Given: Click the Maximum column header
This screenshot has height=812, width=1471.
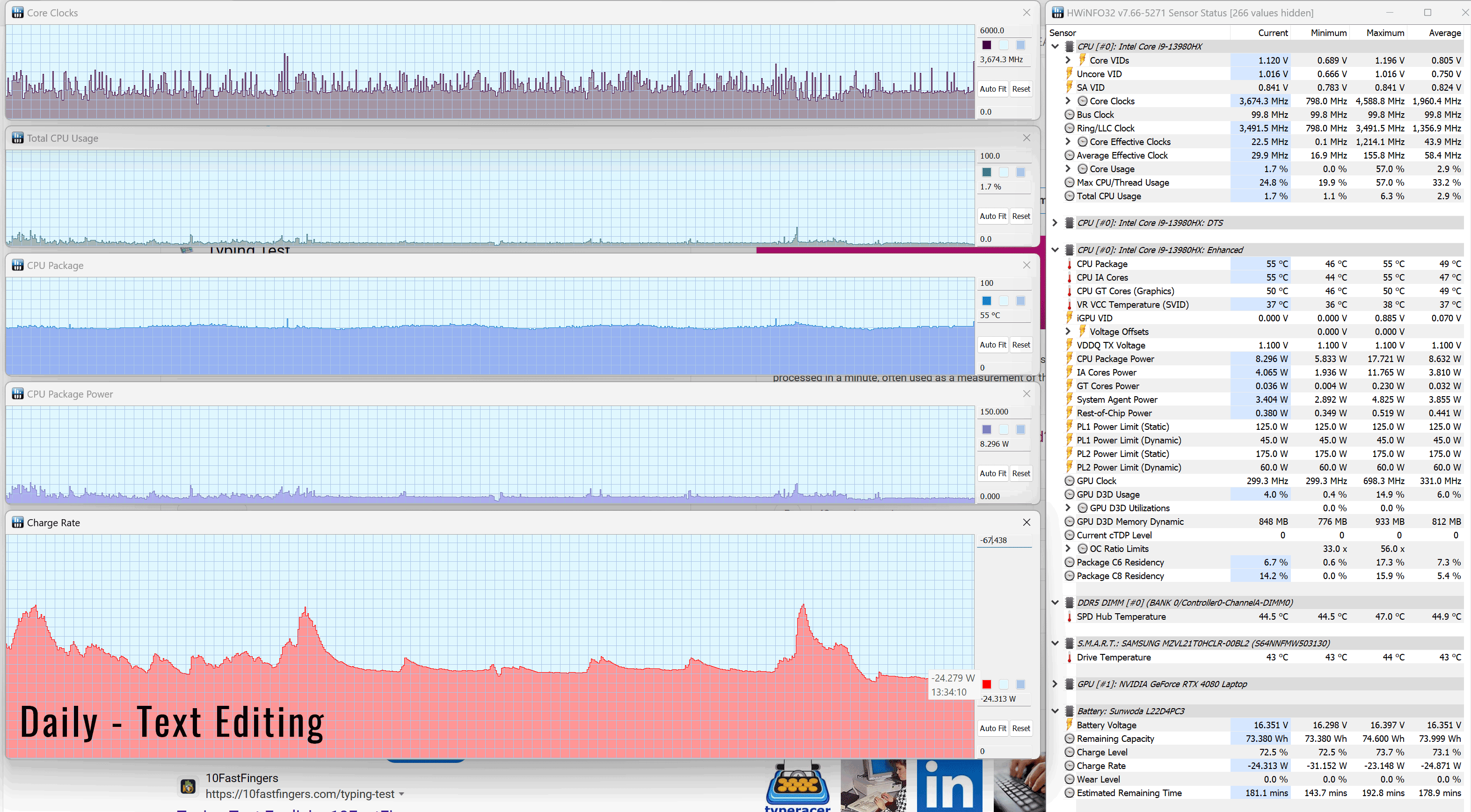Looking at the screenshot, I should click(1385, 33).
